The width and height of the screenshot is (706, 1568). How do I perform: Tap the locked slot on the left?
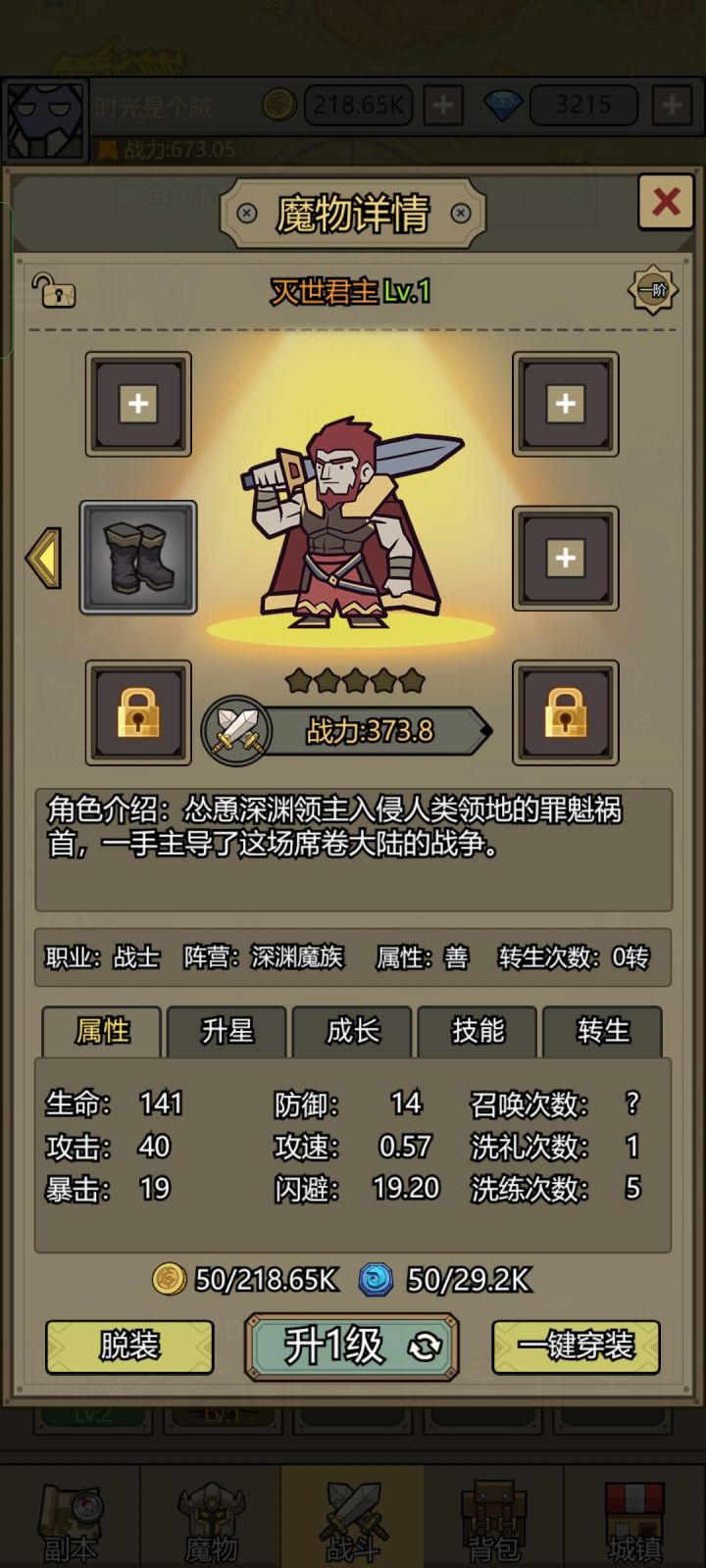[x=138, y=712]
